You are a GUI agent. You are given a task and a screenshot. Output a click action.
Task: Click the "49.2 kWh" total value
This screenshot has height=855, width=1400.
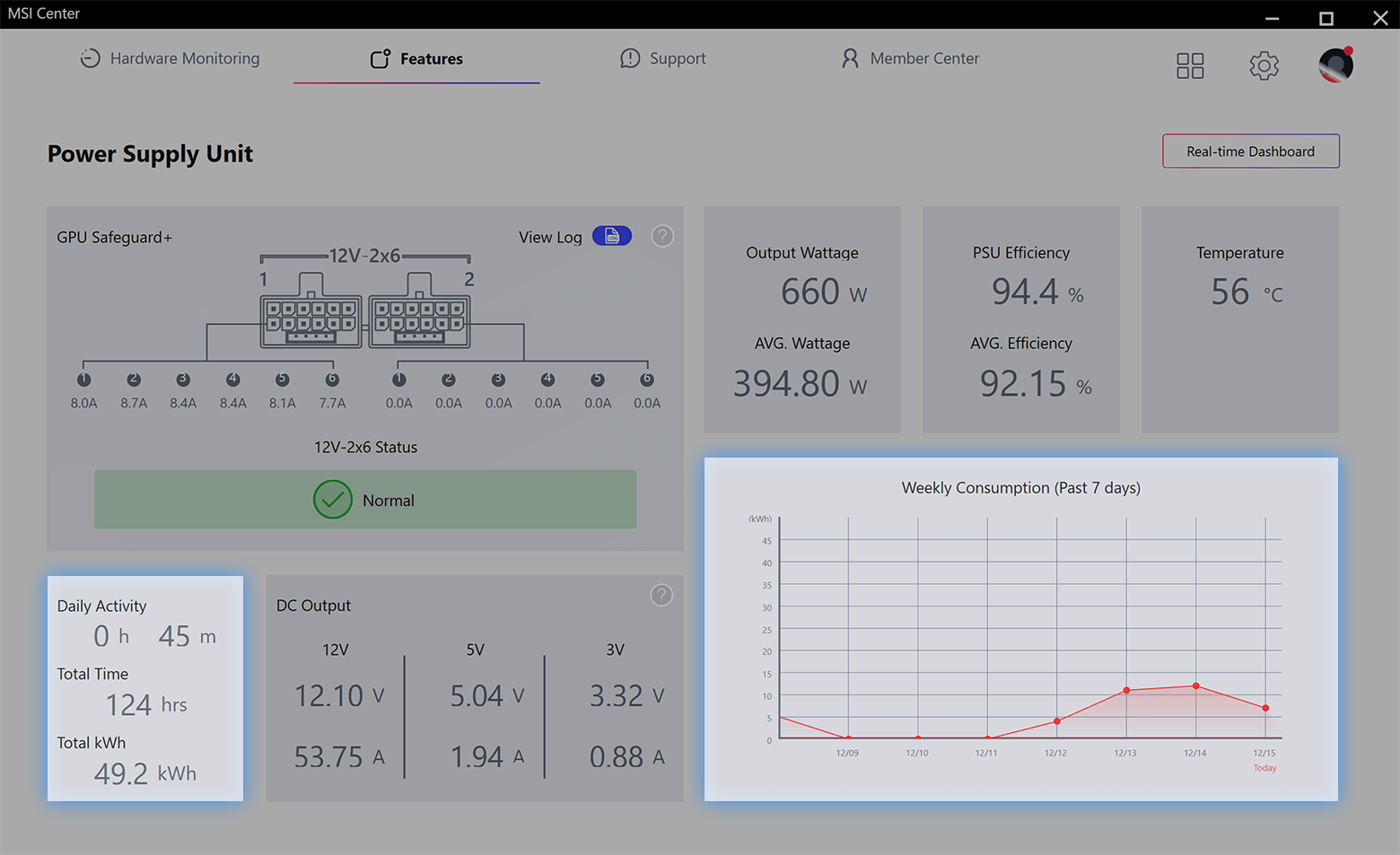click(x=145, y=773)
